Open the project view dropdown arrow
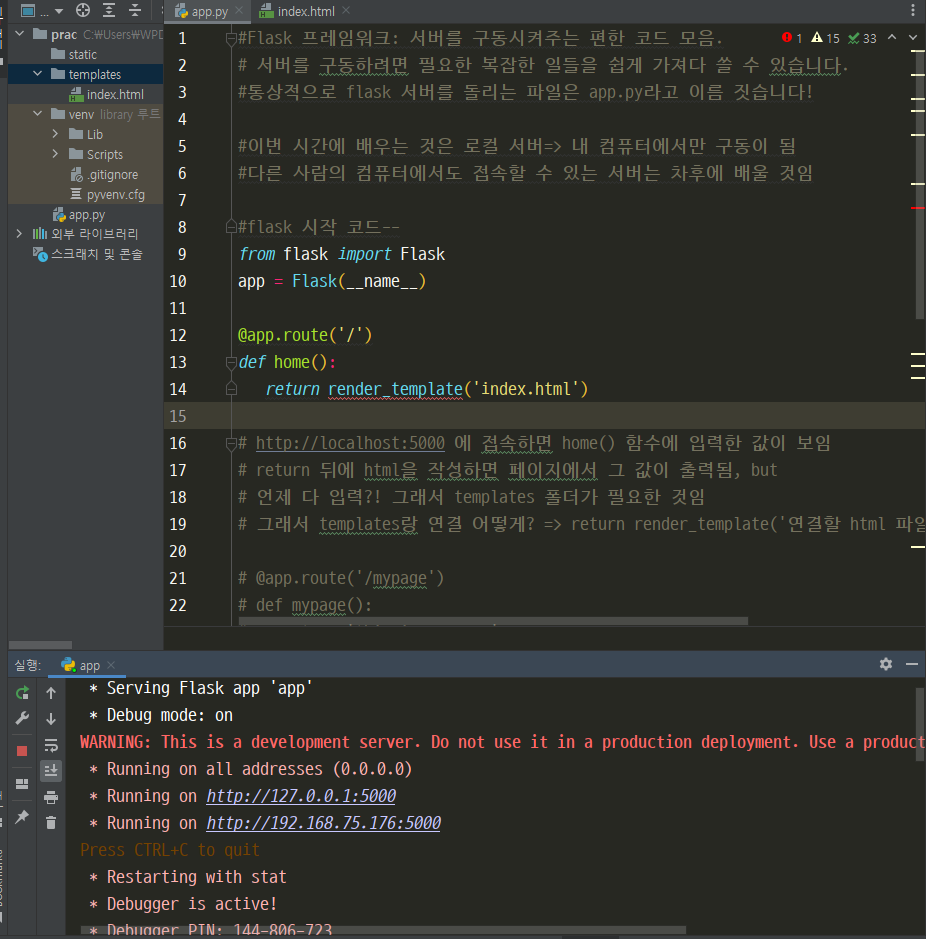 coord(59,11)
